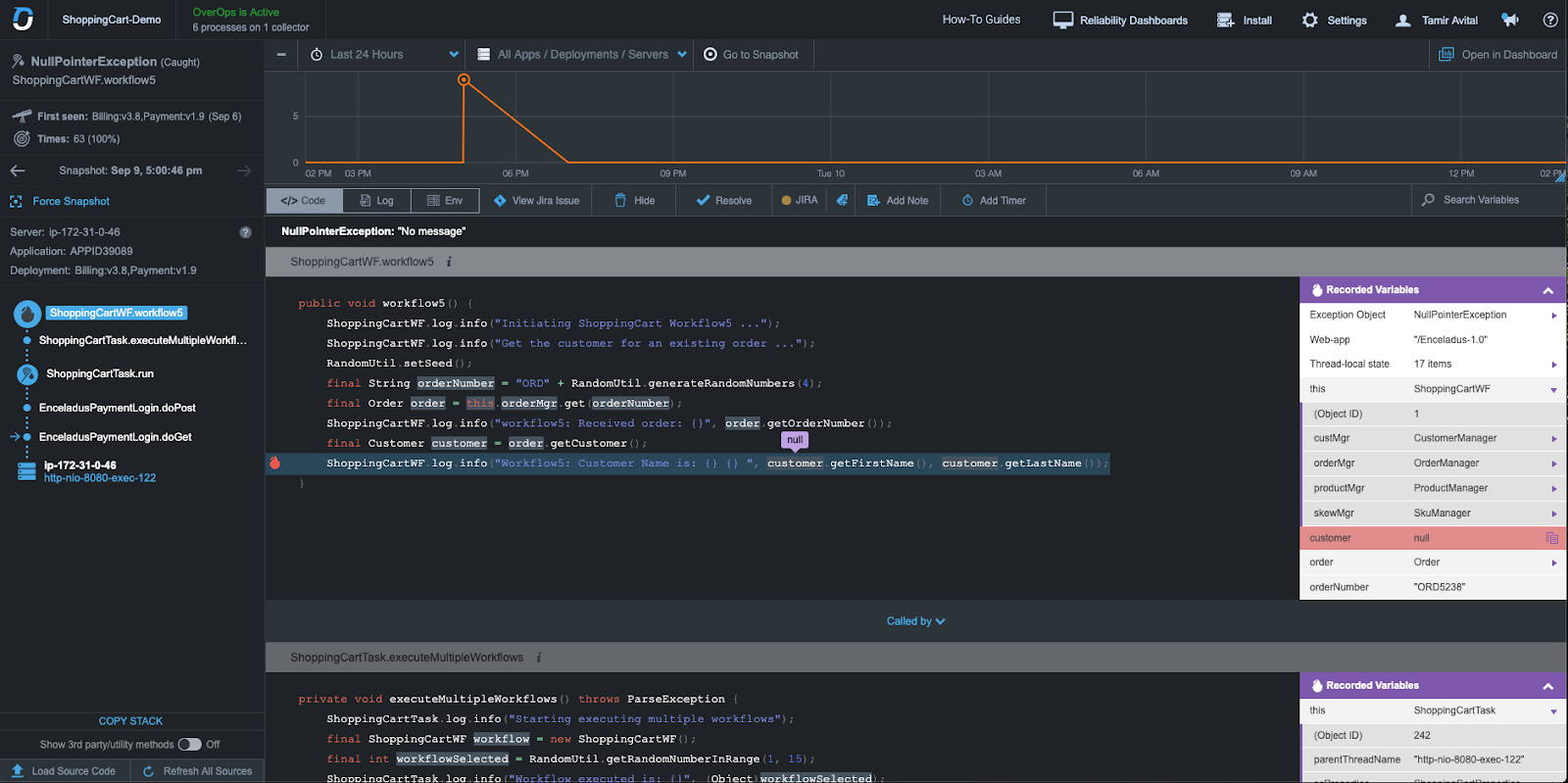Click the server icon for ip-172-31-0-46
This screenshot has width=1568, height=783.
coord(26,471)
